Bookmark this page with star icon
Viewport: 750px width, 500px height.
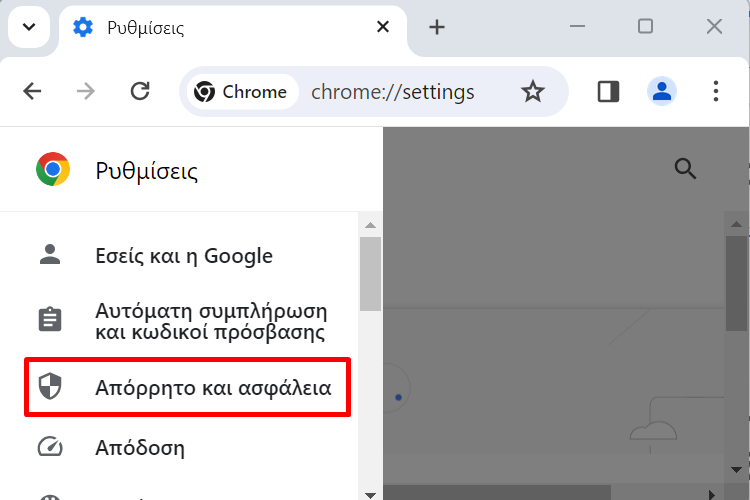pos(532,91)
